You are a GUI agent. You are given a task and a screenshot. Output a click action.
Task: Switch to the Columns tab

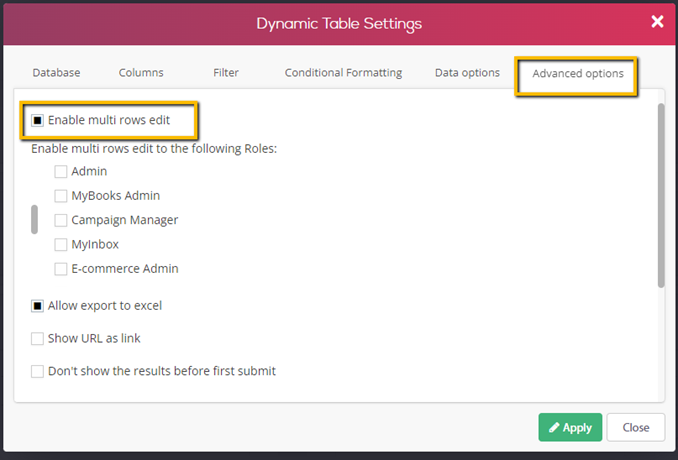[141, 73]
